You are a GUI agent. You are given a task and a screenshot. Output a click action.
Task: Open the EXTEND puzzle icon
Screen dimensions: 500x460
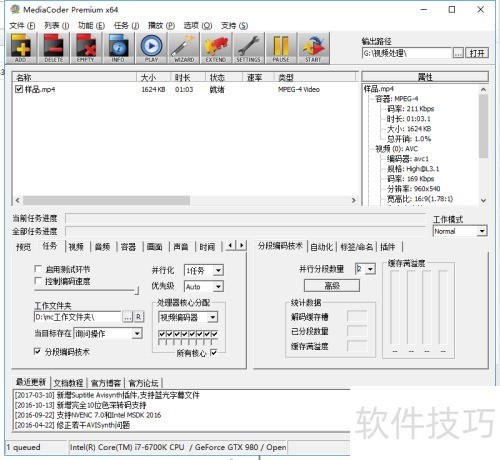(x=216, y=48)
